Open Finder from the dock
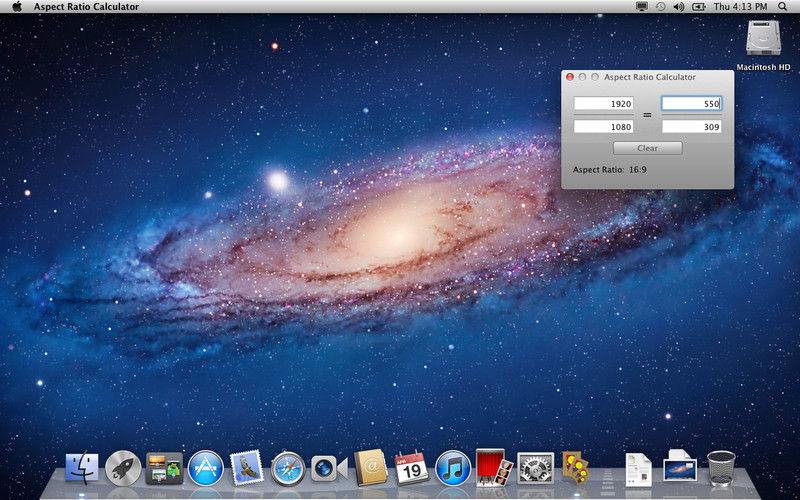The height and width of the screenshot is (500, 800). click(82, 467)
